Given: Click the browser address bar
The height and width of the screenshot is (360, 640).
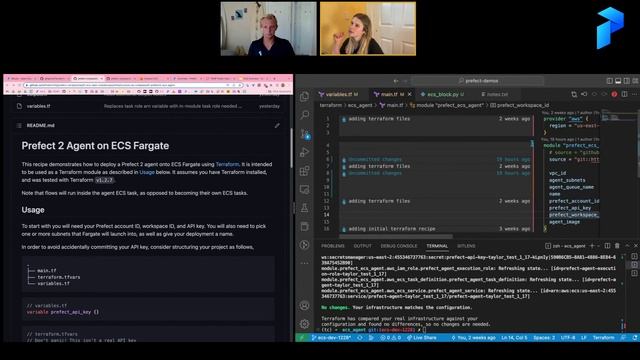Looking at the screenshot, I should tap(133, 85).
